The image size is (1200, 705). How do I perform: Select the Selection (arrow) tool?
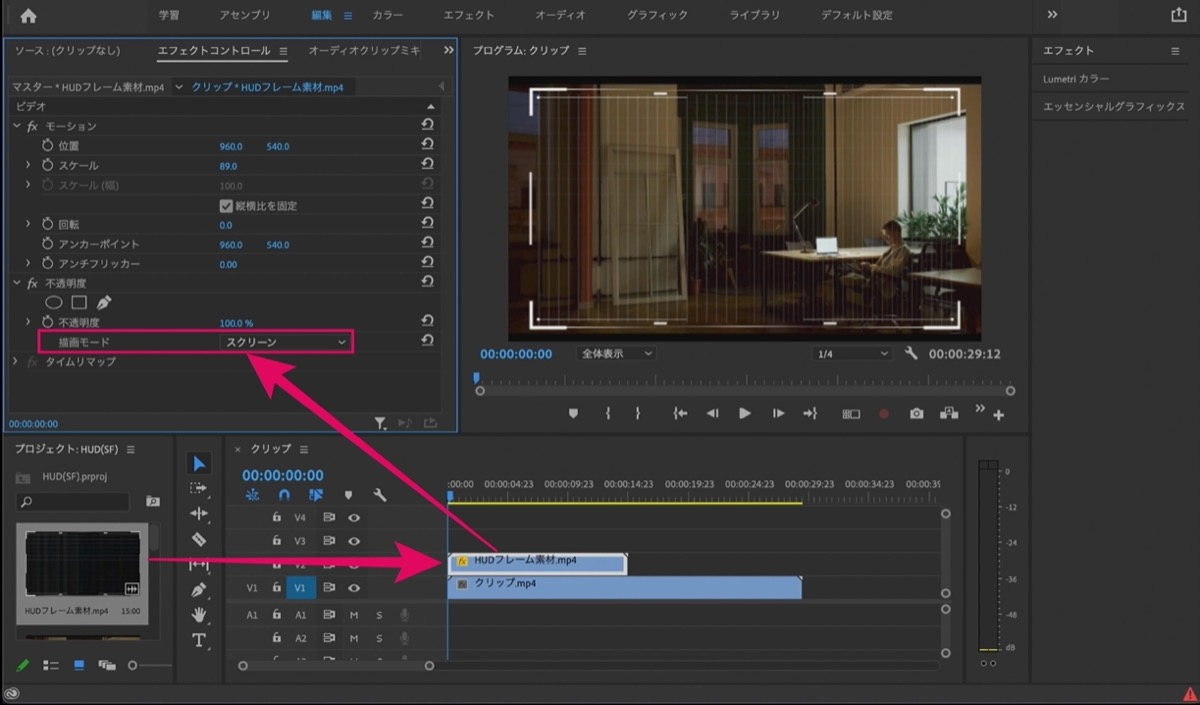point(199,463)
